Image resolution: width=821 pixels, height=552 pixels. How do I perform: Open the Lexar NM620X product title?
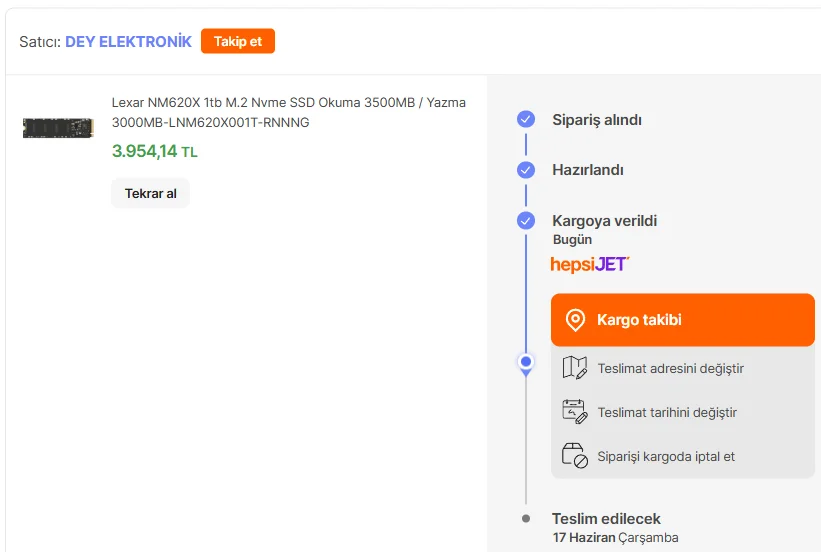289,112
